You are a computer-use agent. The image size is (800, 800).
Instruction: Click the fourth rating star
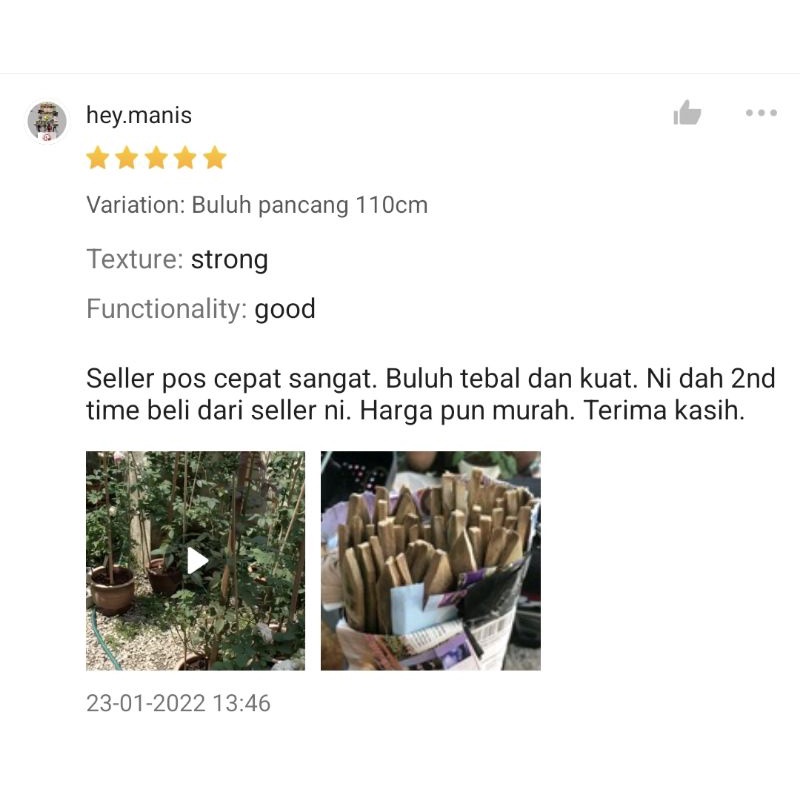[x=185, y=157]
